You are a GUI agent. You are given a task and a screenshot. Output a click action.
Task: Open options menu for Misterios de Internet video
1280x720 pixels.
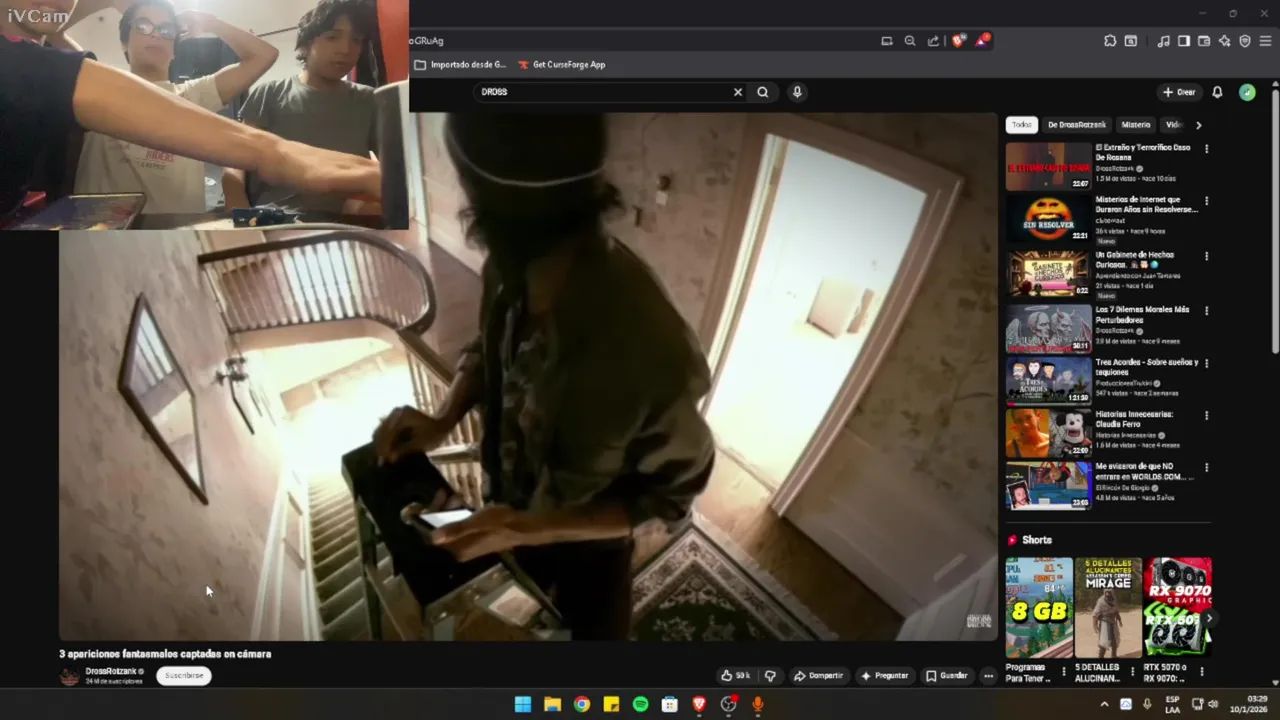(1206, 202)
